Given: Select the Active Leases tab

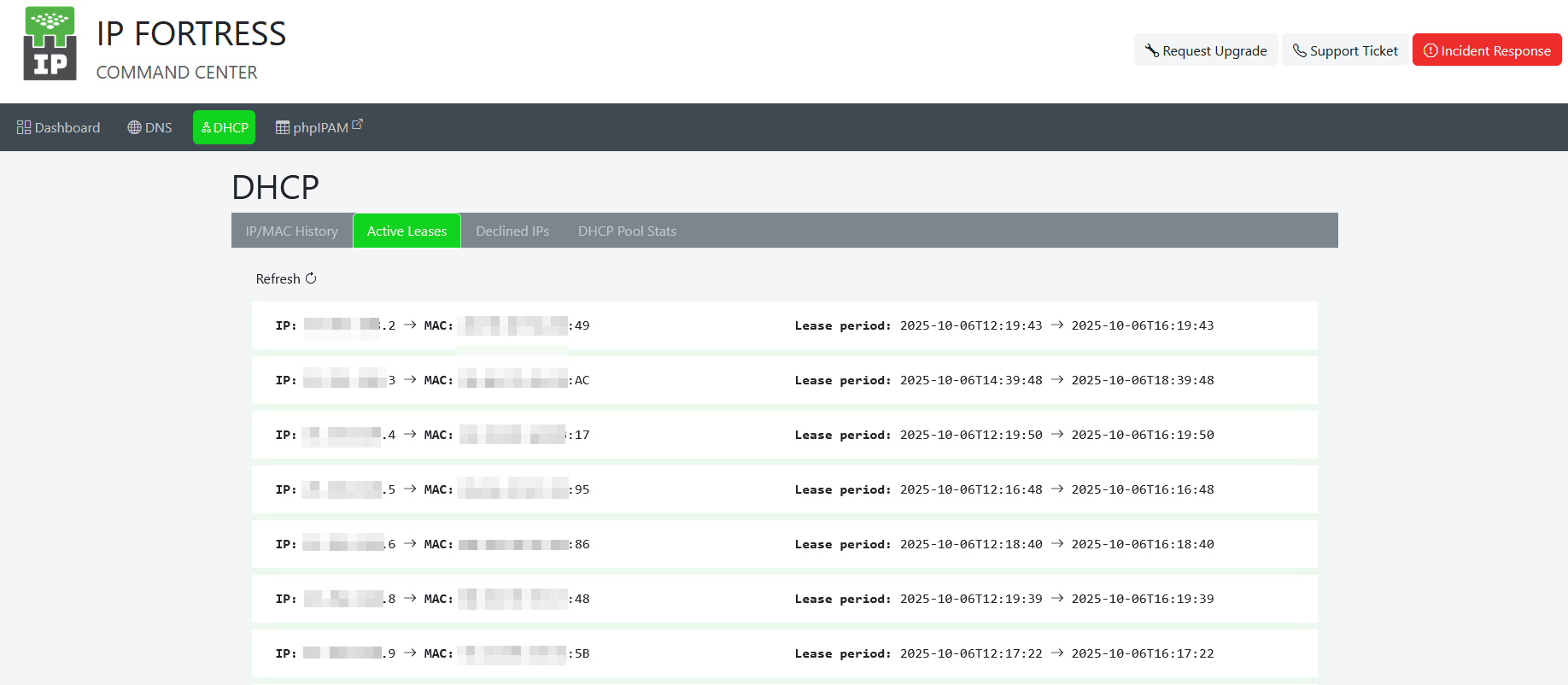Looking at the screenshot, I should point(407,231).
